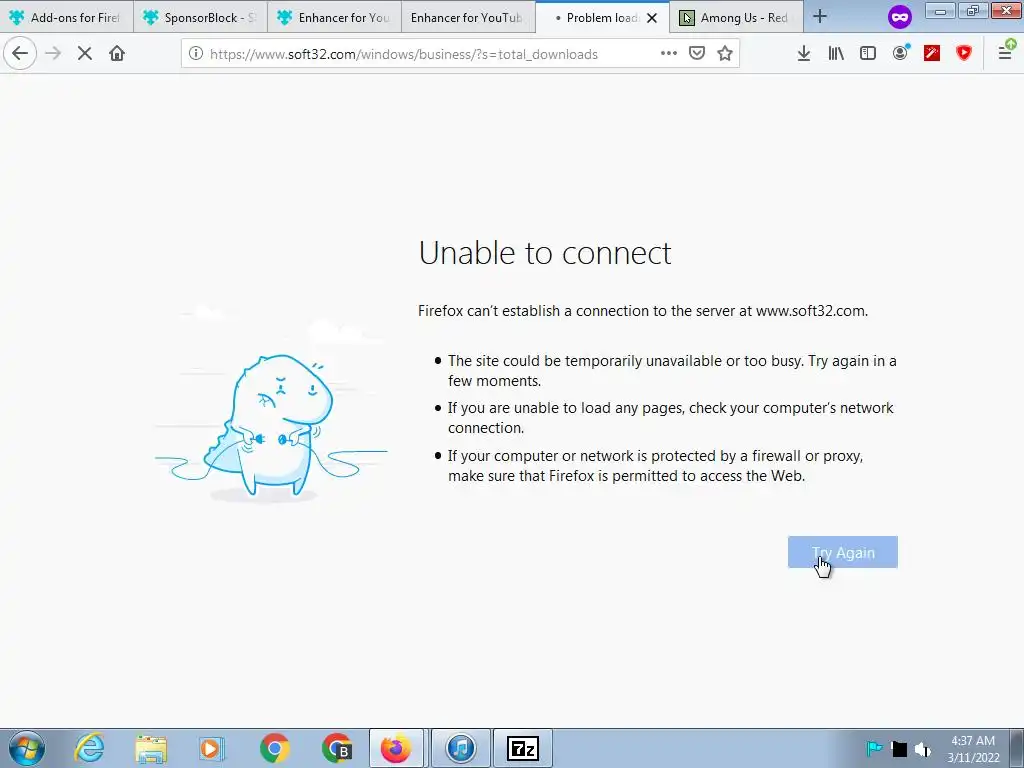This screenshot has height=768, width=1024.
Task: Close the Problem loading tab
Action: [x=652, y=18]
